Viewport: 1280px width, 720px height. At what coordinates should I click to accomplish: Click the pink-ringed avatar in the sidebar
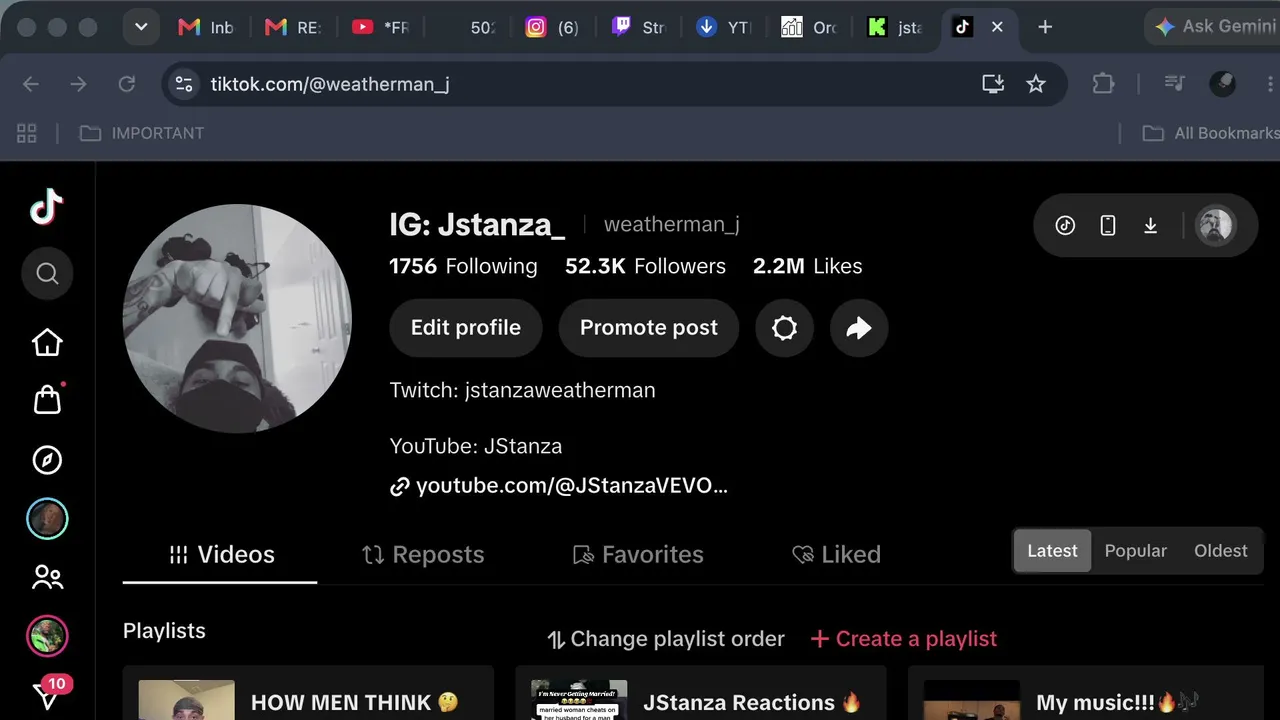pyautogui.click(x=47, y=636)
